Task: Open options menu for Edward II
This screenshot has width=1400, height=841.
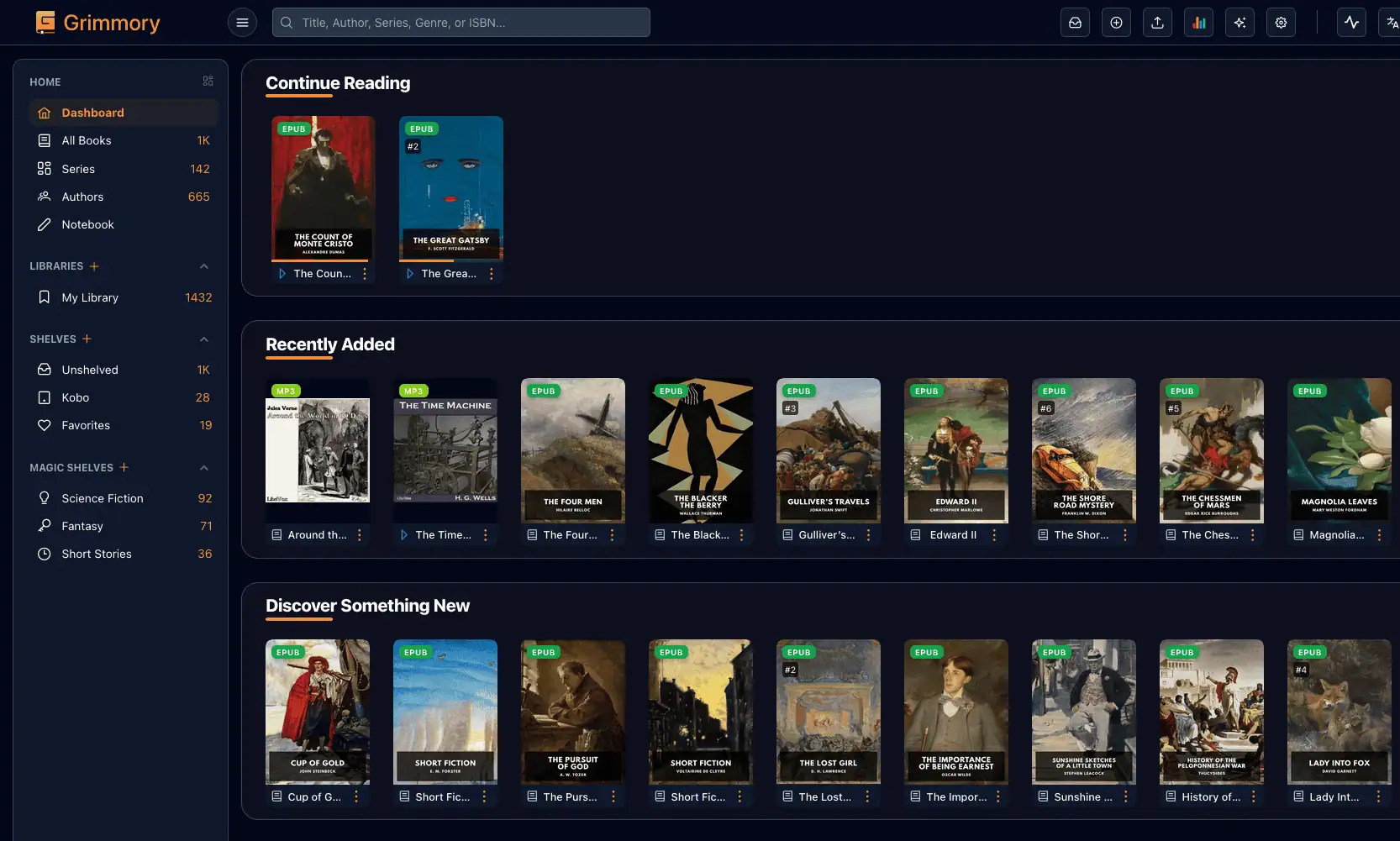Action: click(x=994, y=535)
